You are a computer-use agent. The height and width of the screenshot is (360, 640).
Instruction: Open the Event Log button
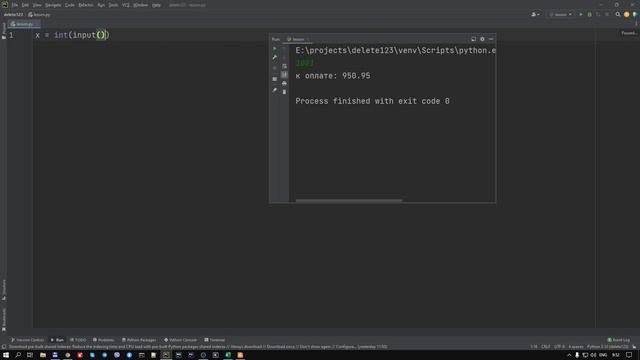pyautogui.click(x=619, y=340)
